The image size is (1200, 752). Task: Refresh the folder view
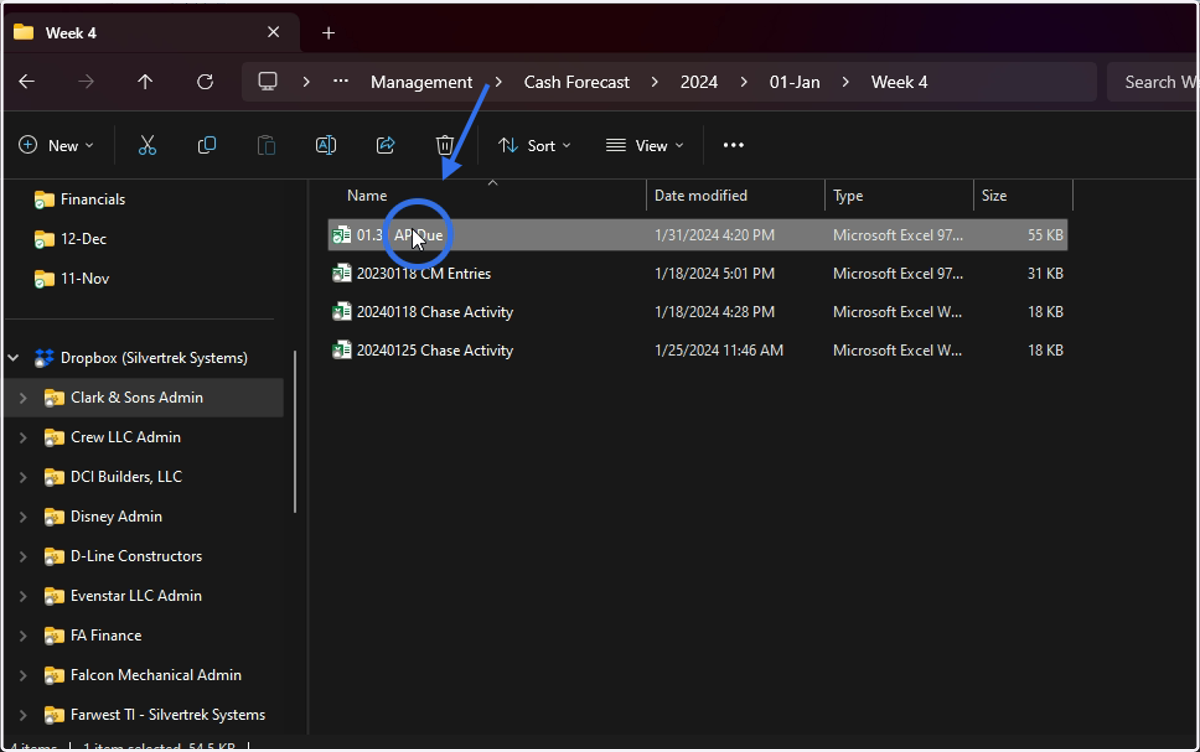click(x=205, y=82)
